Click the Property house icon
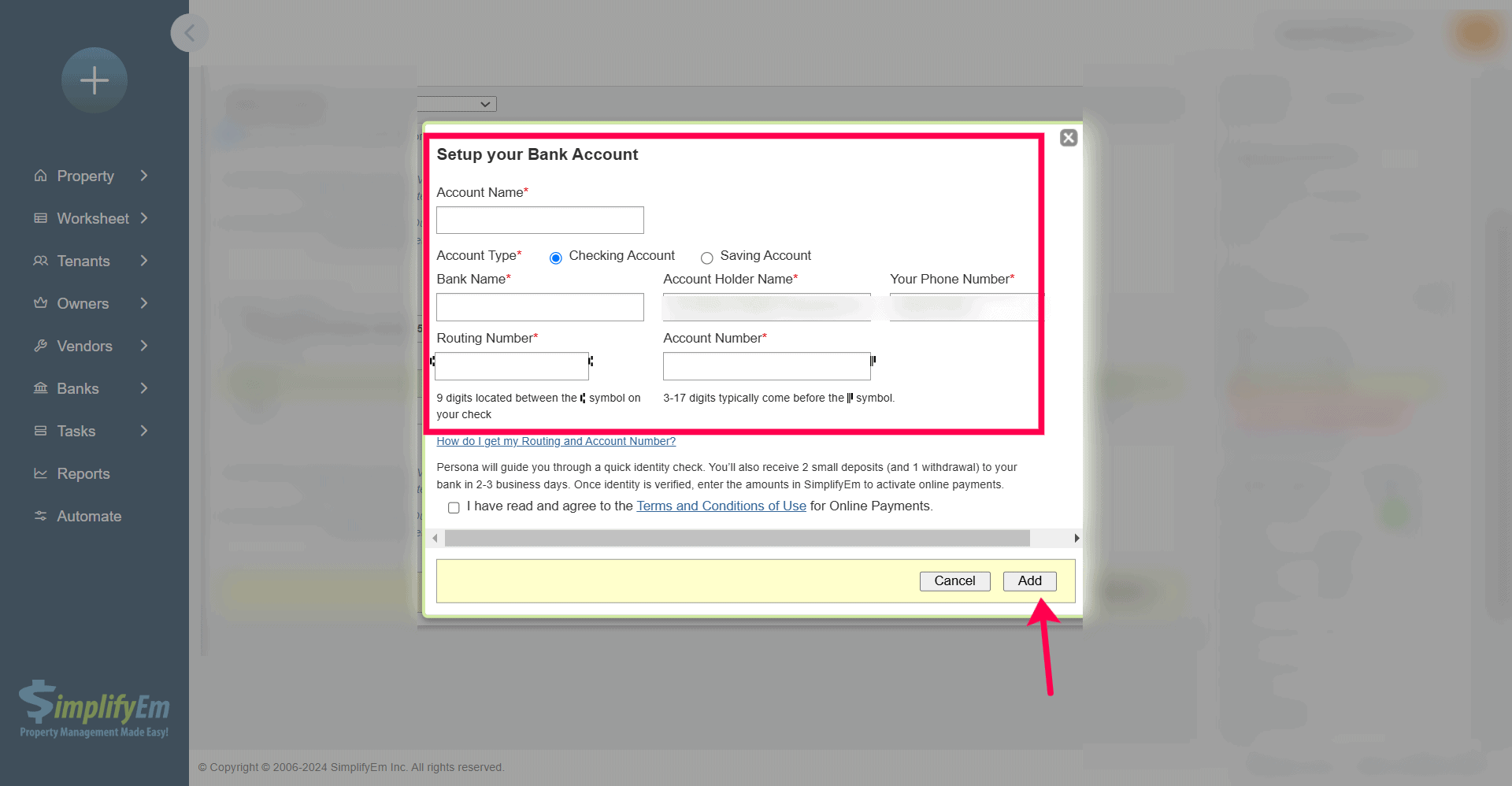 pos(40,176)
